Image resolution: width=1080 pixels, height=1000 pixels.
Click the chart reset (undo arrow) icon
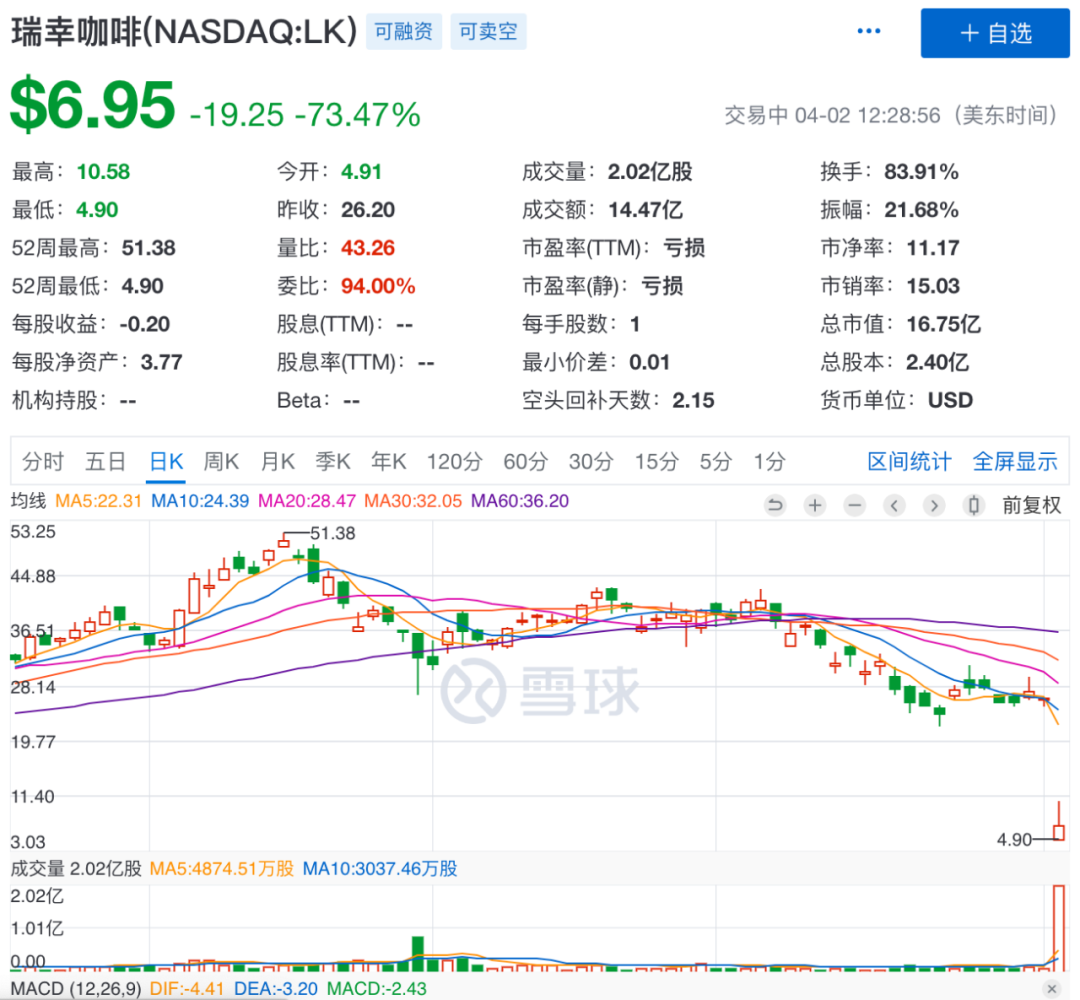(774, 505)
